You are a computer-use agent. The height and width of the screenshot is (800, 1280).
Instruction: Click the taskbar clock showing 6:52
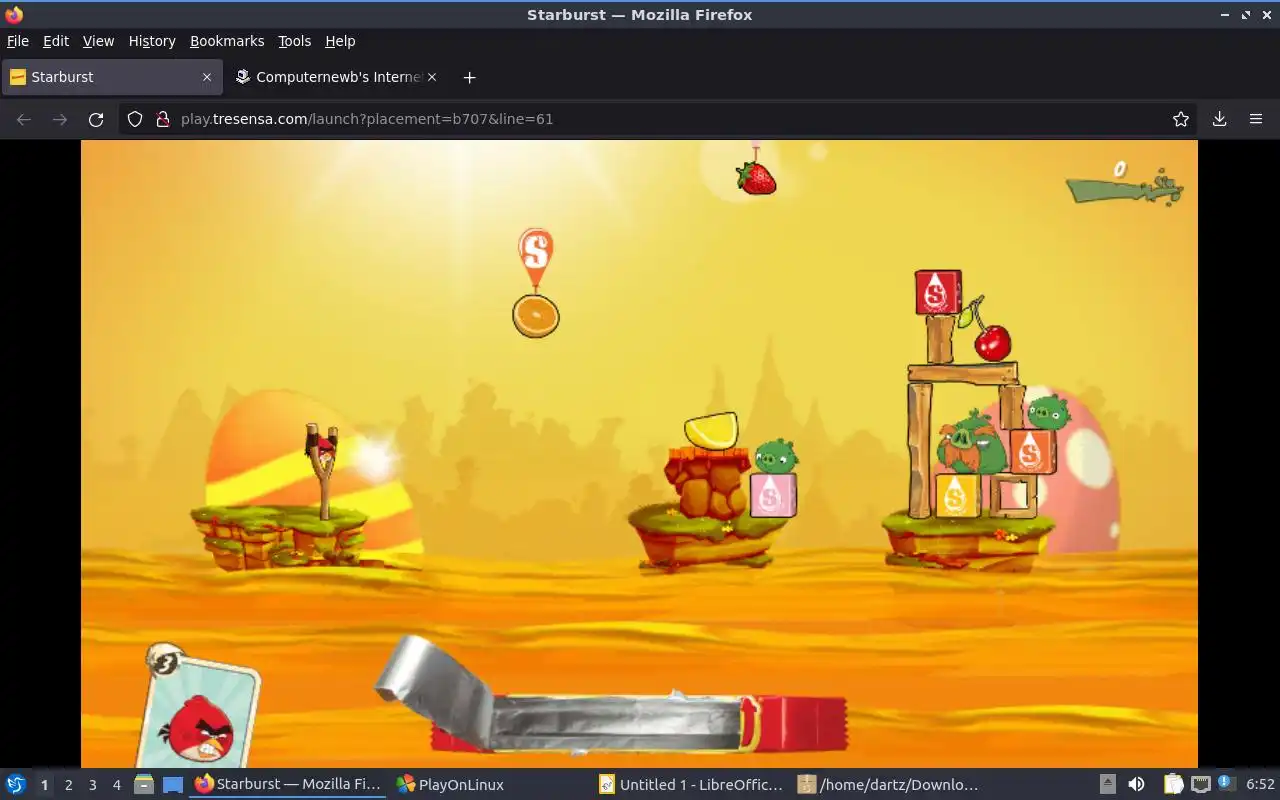tap(1260, 785)
